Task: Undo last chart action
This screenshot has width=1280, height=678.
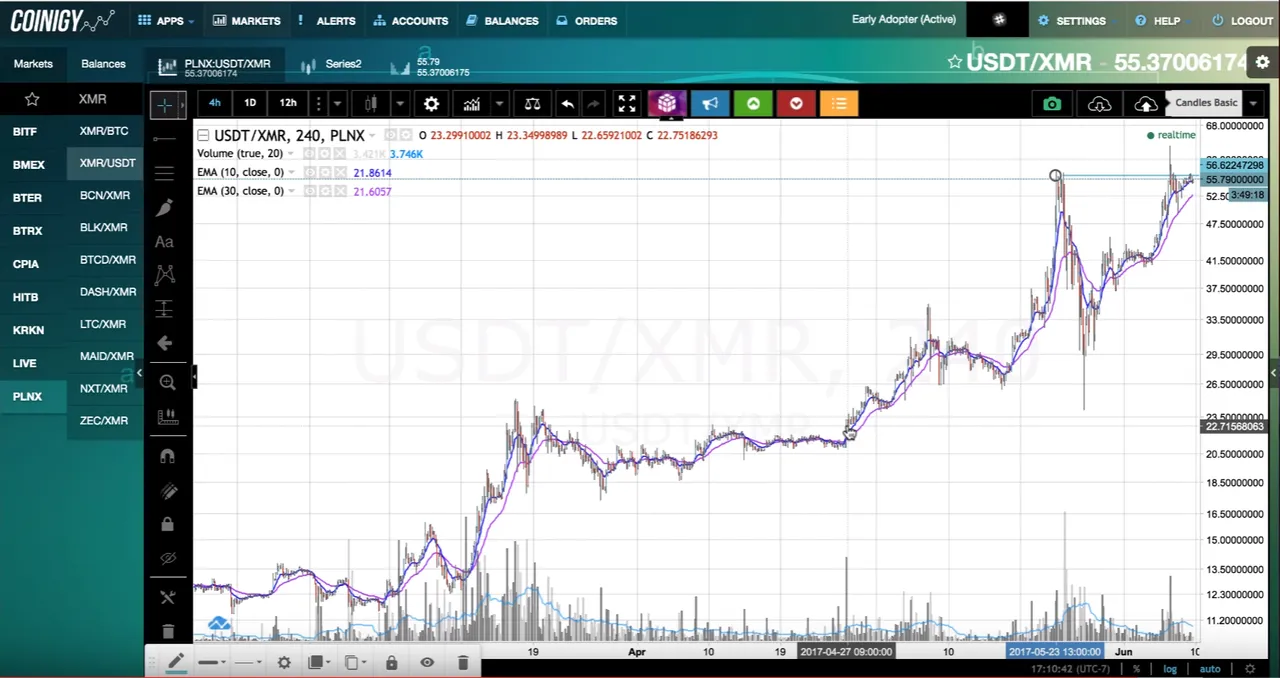Action: 567,103
